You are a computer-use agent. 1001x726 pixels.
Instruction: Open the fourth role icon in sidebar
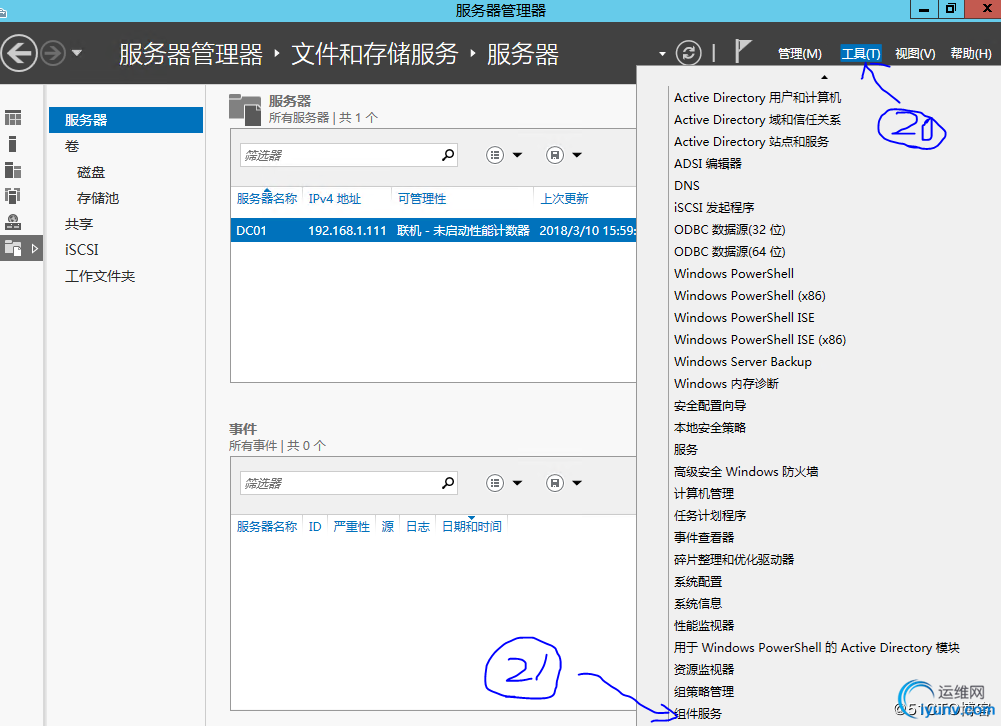[x=13, y=195]
